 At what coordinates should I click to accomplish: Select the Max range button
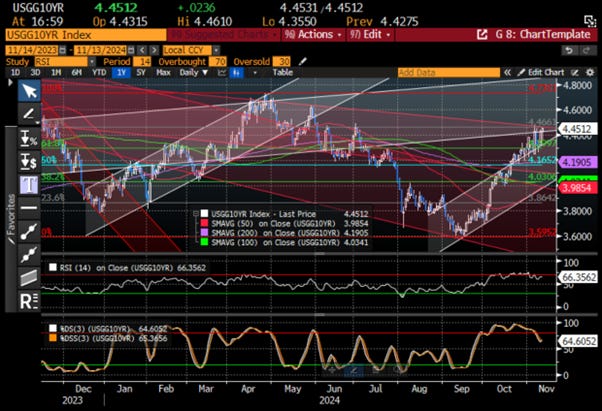[x=163, y=73]
